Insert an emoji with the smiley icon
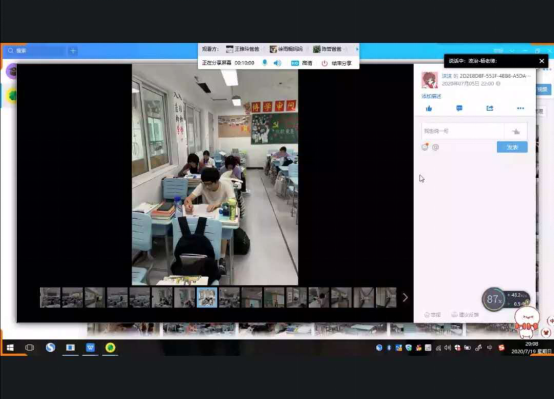Viewport: 554px width, 399px height. pos(425,147)
